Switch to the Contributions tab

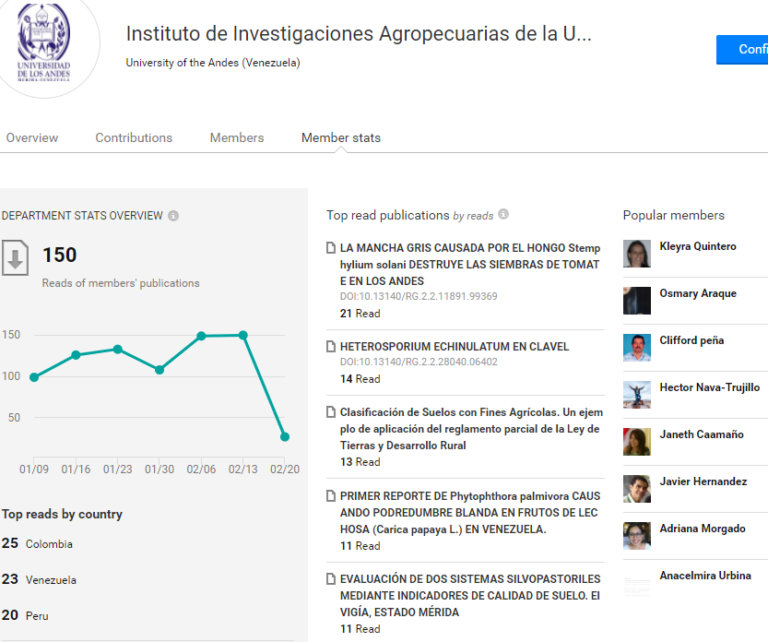(134, 138)
